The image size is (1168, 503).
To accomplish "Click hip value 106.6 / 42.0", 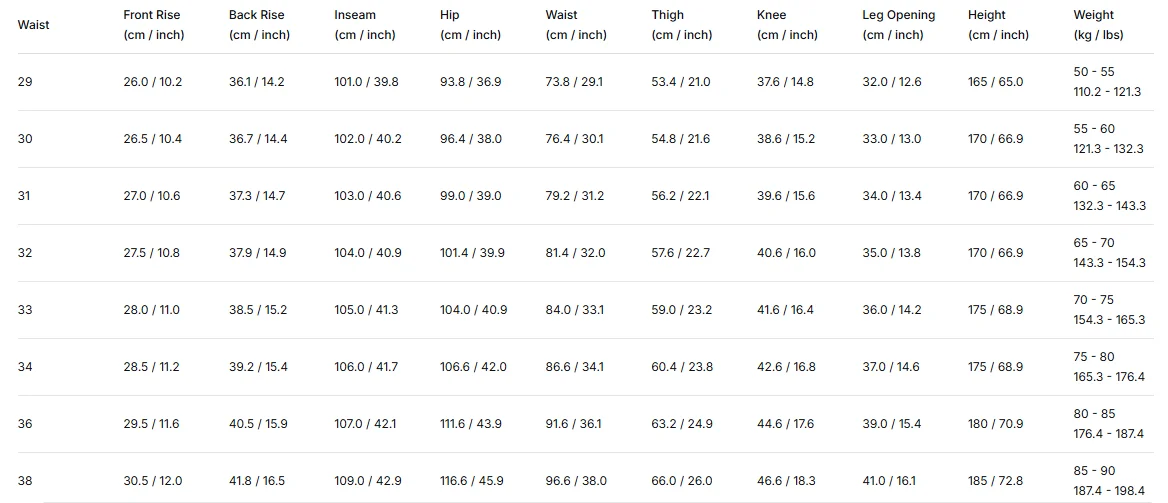I will pyautogui.click(x=474, y=367).
